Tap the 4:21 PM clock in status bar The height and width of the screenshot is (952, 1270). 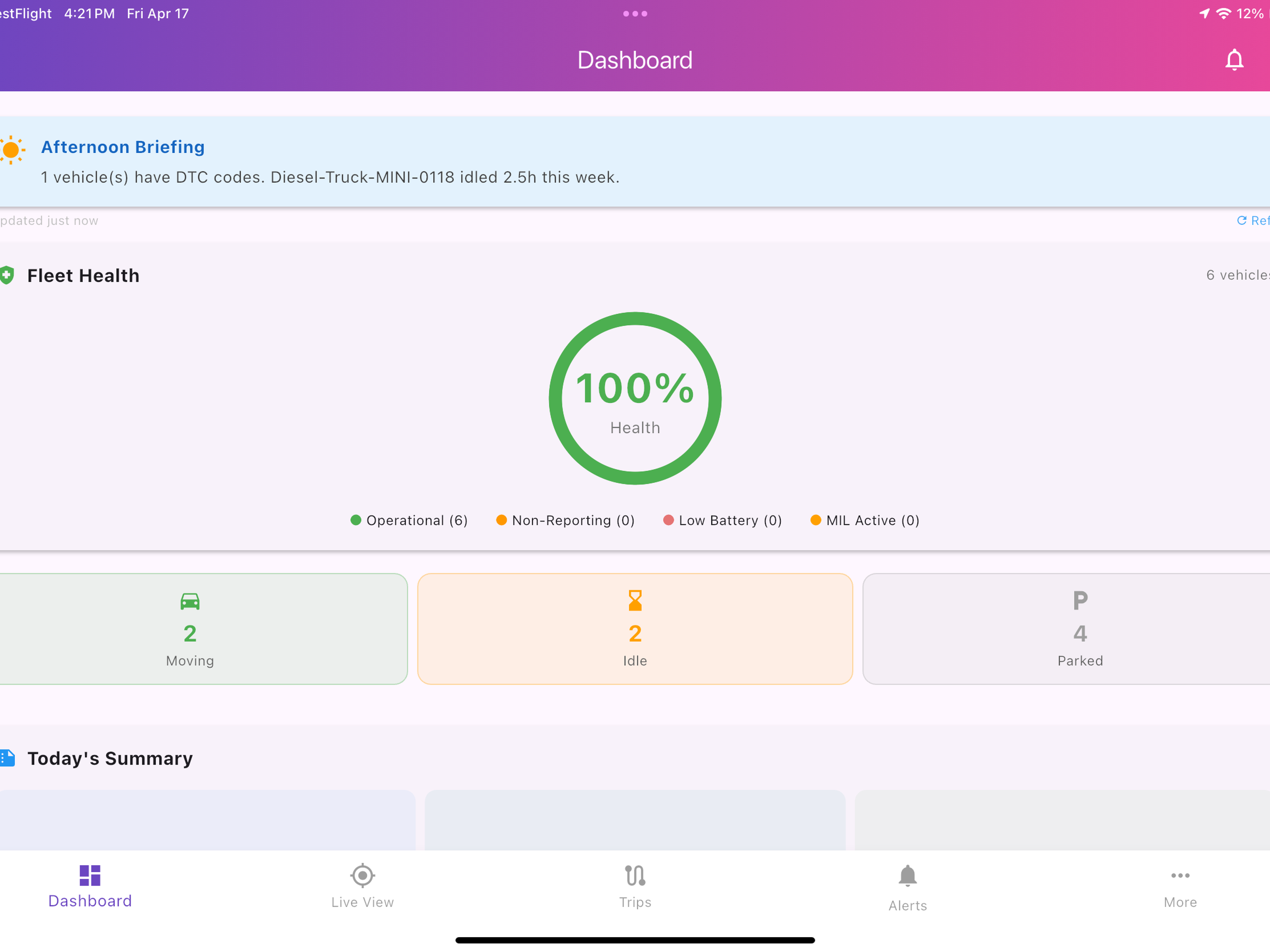tap(90, 13)
